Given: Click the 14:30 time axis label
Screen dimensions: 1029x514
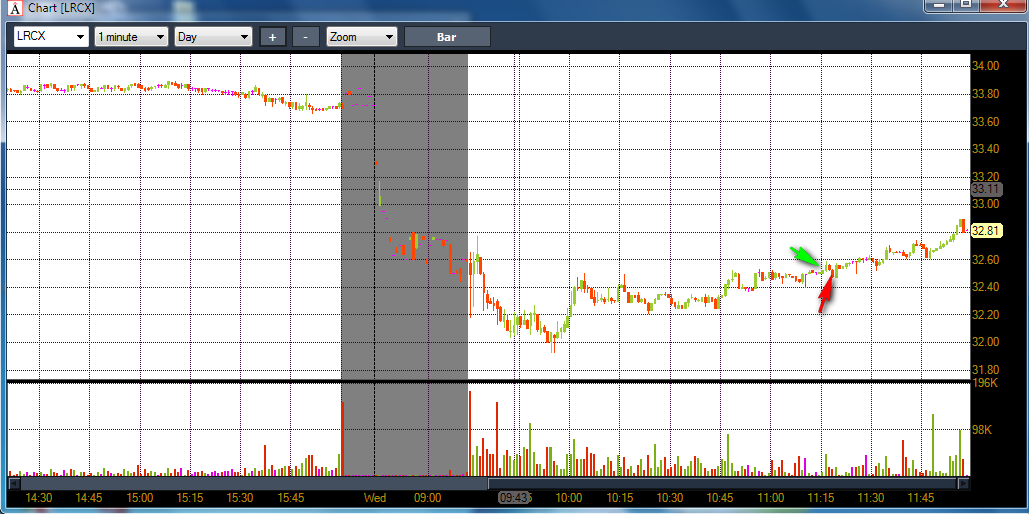Looking at the screenshot, I should coord(39,498).
